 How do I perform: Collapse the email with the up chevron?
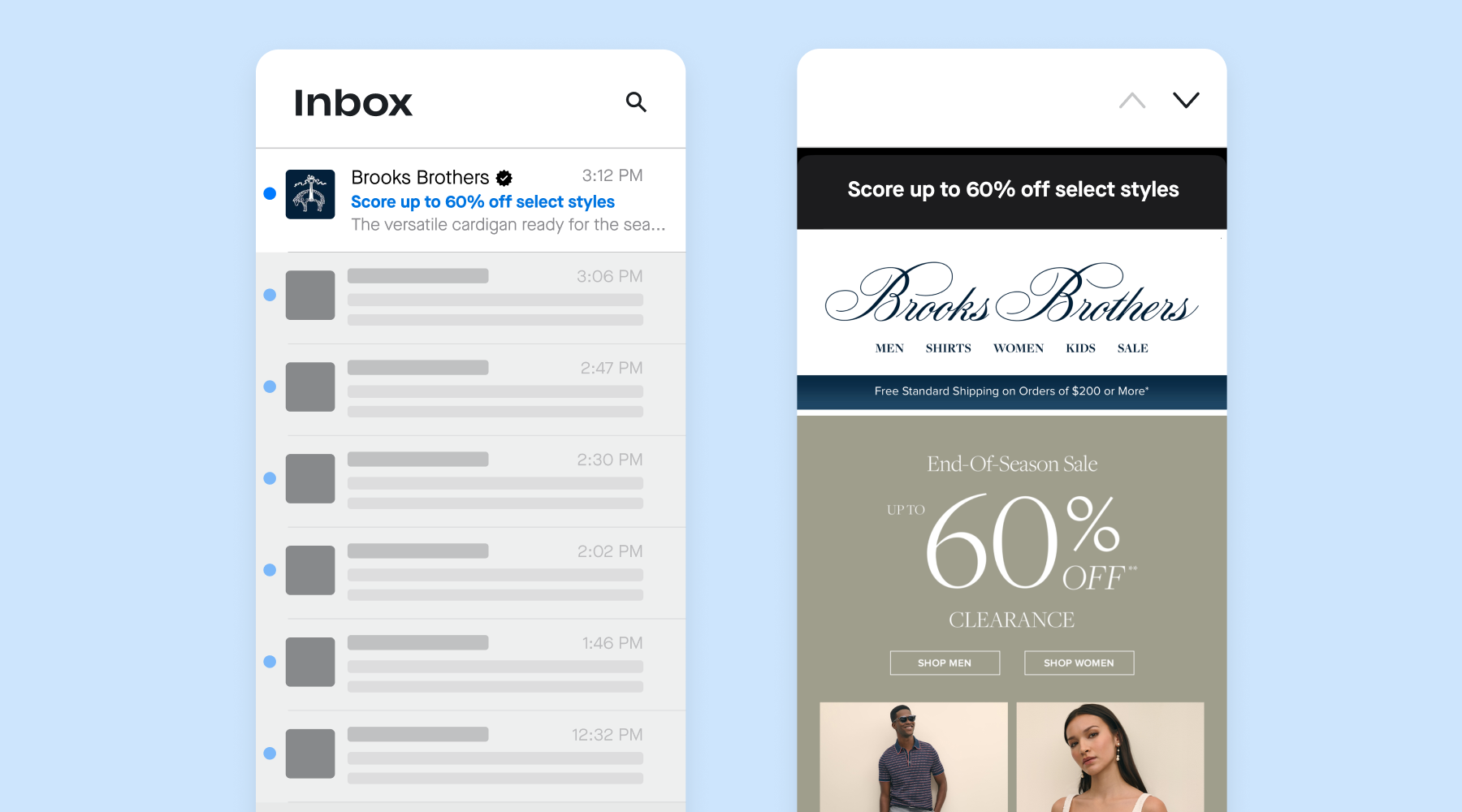[1132, 99]
